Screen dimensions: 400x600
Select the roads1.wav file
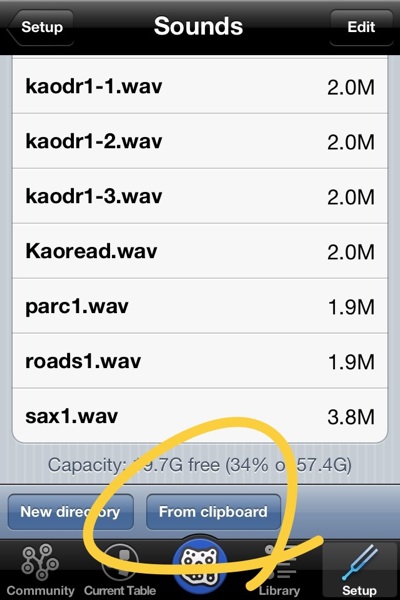(x=200, y=360)
